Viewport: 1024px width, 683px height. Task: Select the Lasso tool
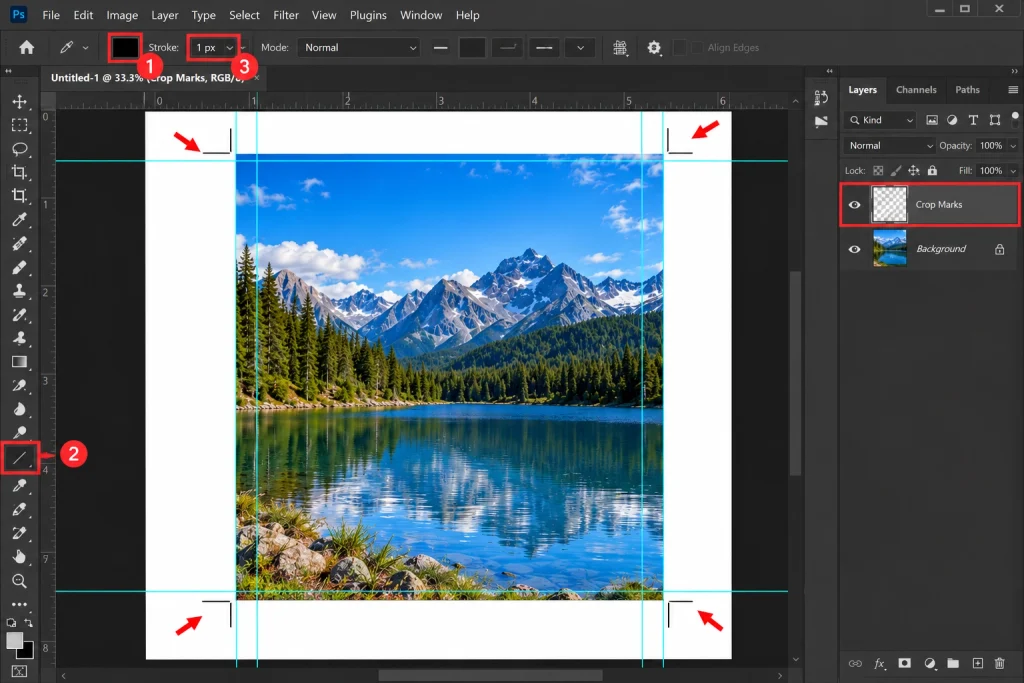[20, 149]
